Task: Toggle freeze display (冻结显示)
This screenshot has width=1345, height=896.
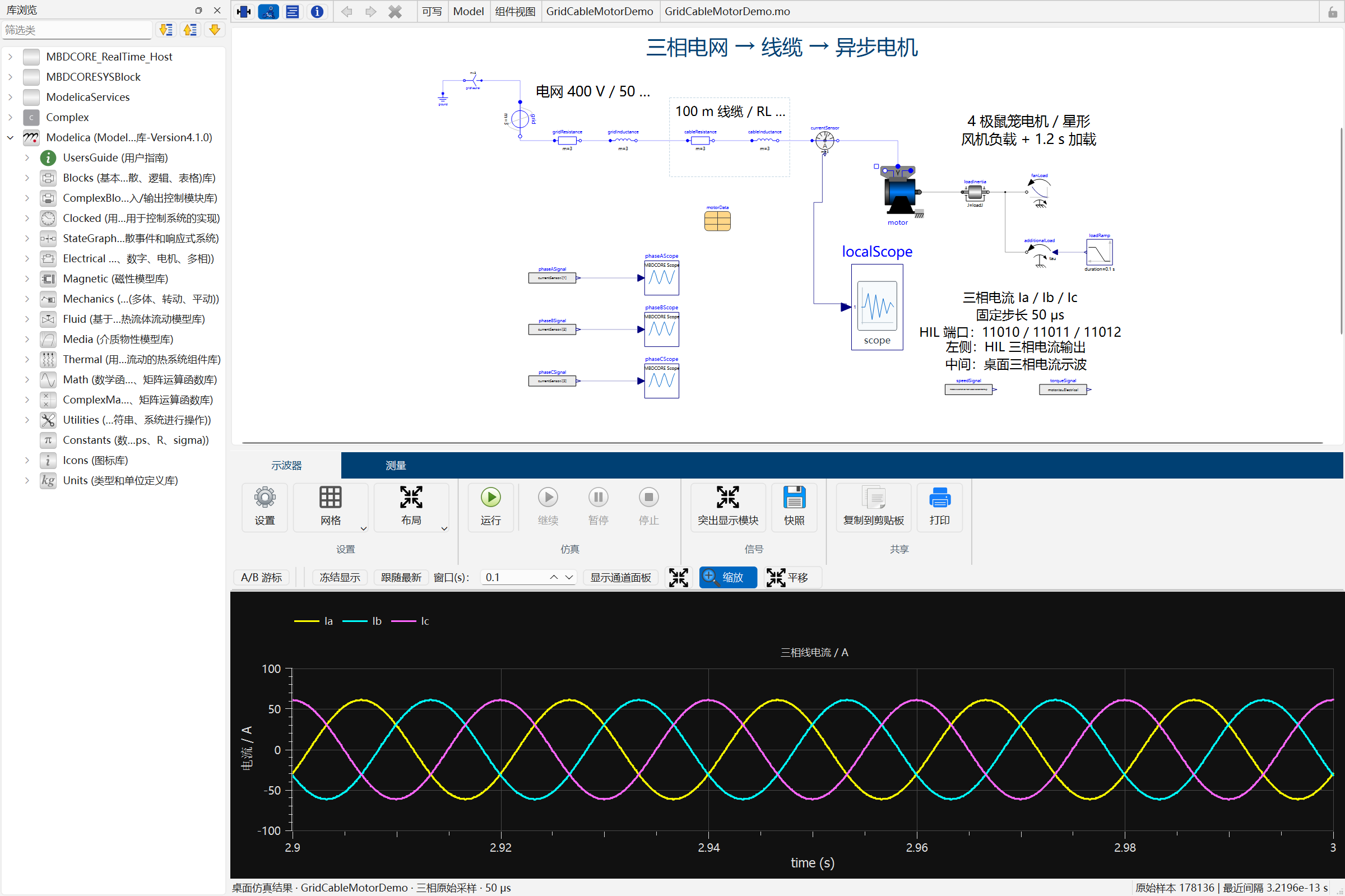Action: coord(340,578)
